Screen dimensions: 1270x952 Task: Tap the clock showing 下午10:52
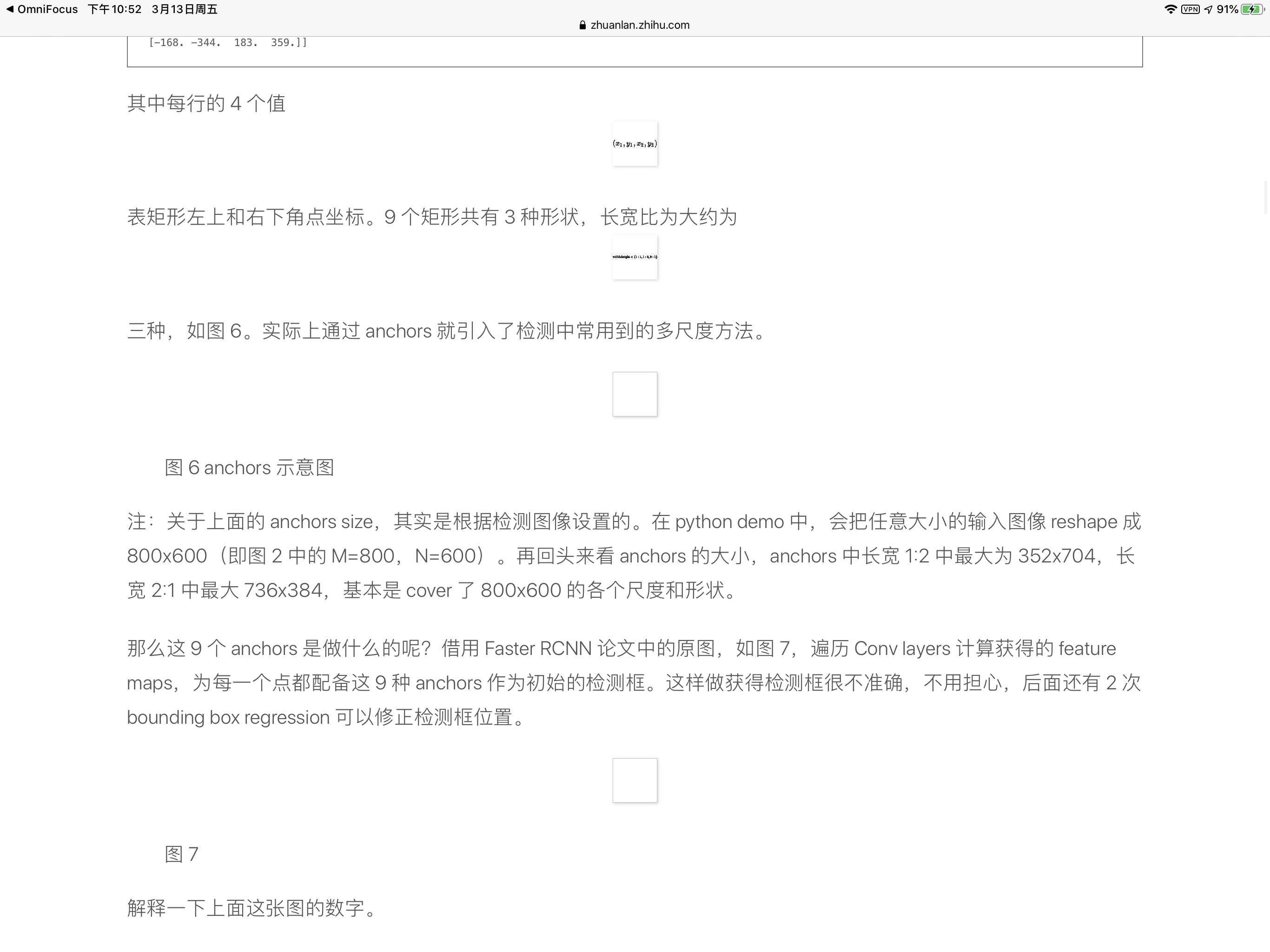click(x=114, y=9)
